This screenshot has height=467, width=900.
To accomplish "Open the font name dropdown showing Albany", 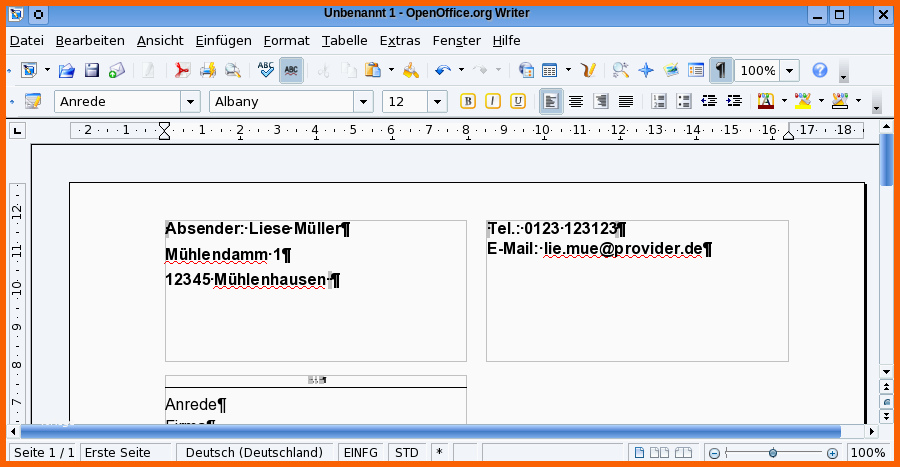I will pyautogui.click(x=363, y=102).
